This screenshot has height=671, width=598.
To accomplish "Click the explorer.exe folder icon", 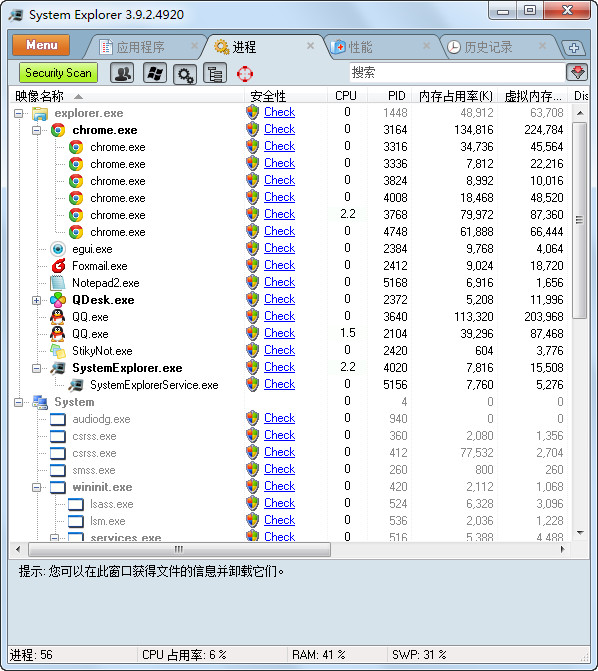I will pos(40,113).
